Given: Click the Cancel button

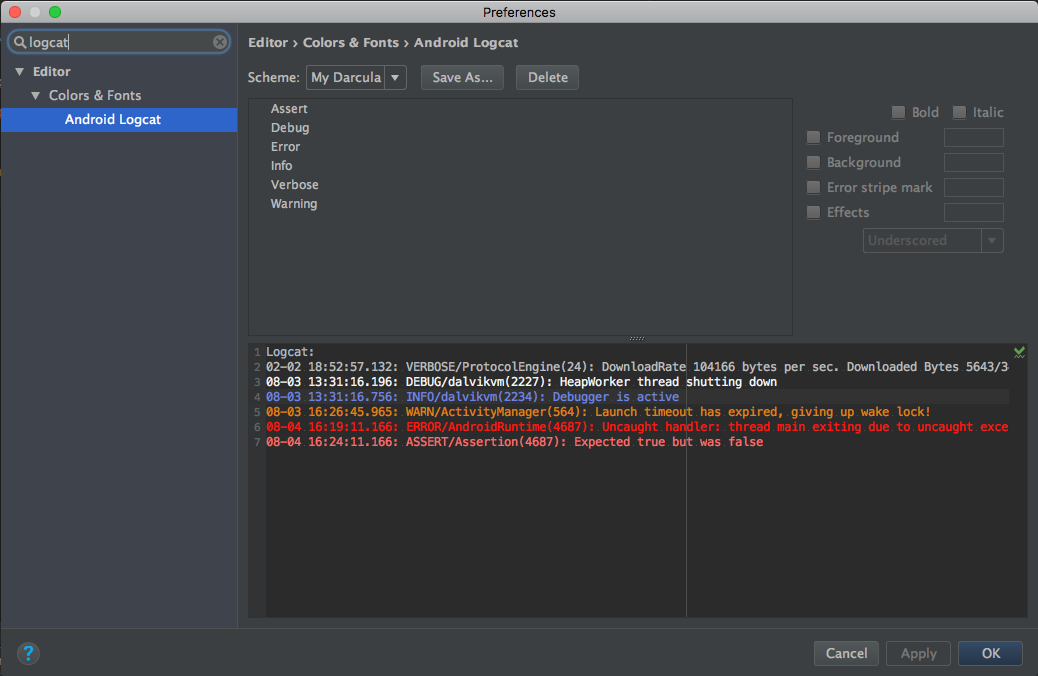Looking at the screenshot, I should [x=846, y=653].
